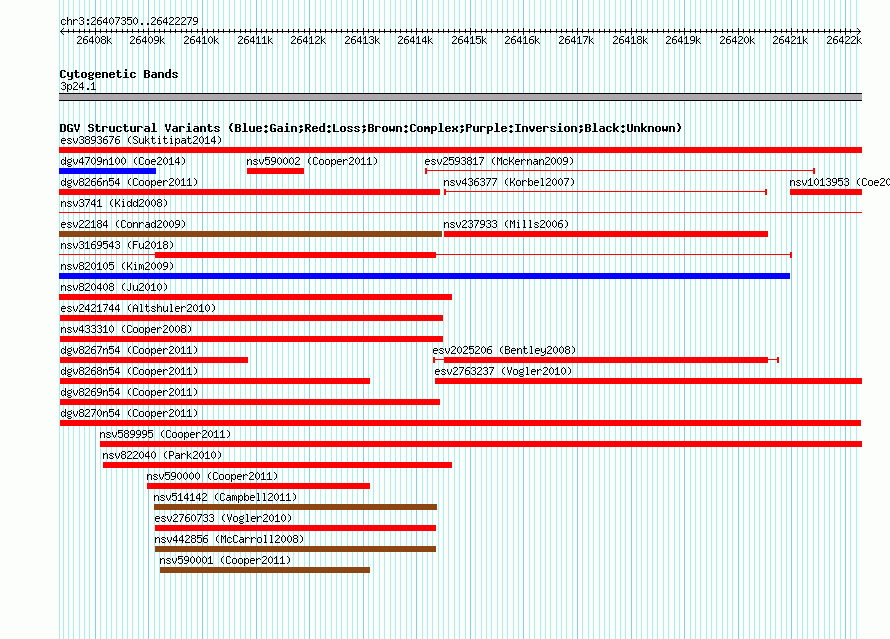Viewport: 890px width, 639px height.
Task: Select nsv514142 (Campbell2011) variant label
Action: pyautogui.click(x=225, y=497)
